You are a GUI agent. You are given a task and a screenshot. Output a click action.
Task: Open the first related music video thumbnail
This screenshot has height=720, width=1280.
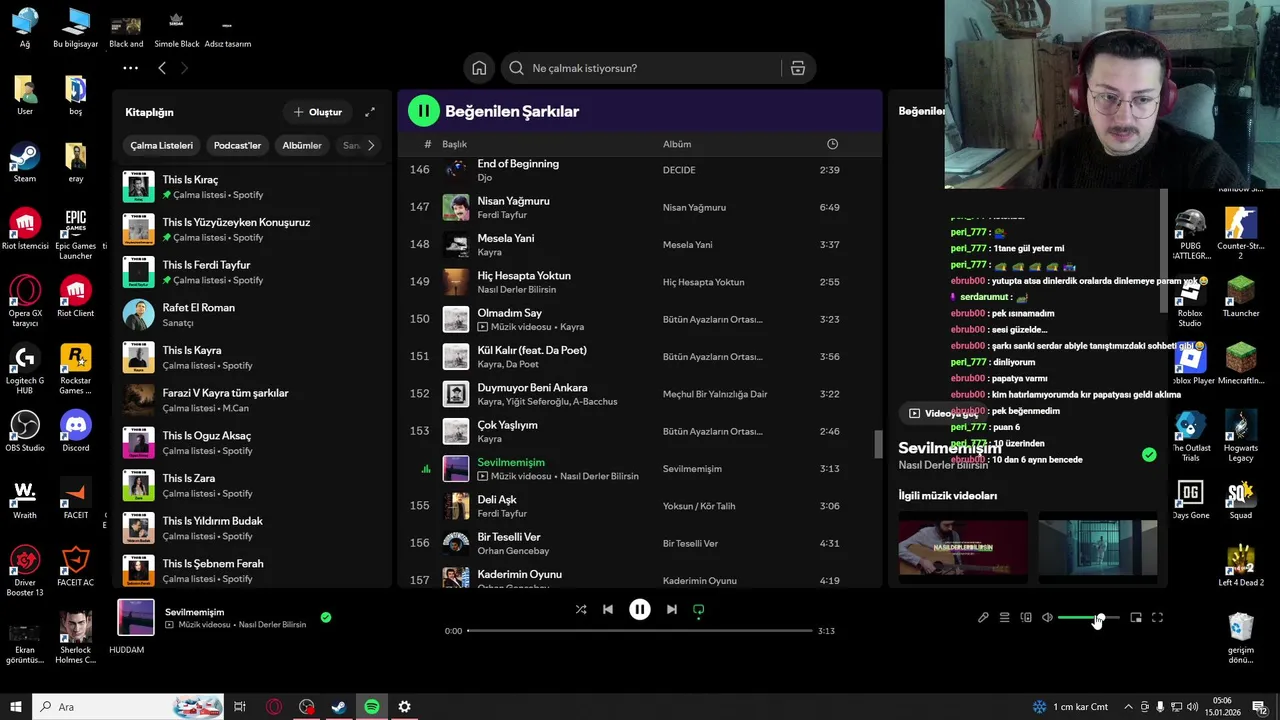point(962,546)
